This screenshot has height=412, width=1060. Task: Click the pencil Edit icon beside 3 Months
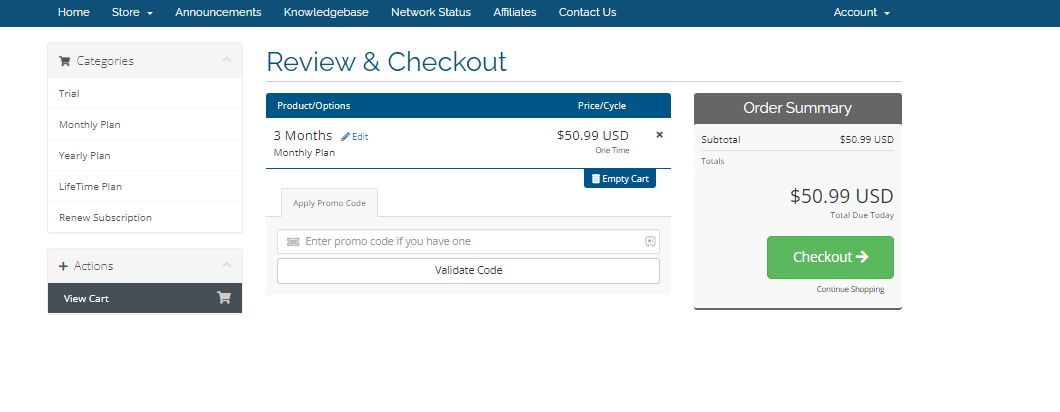[345, 137]
